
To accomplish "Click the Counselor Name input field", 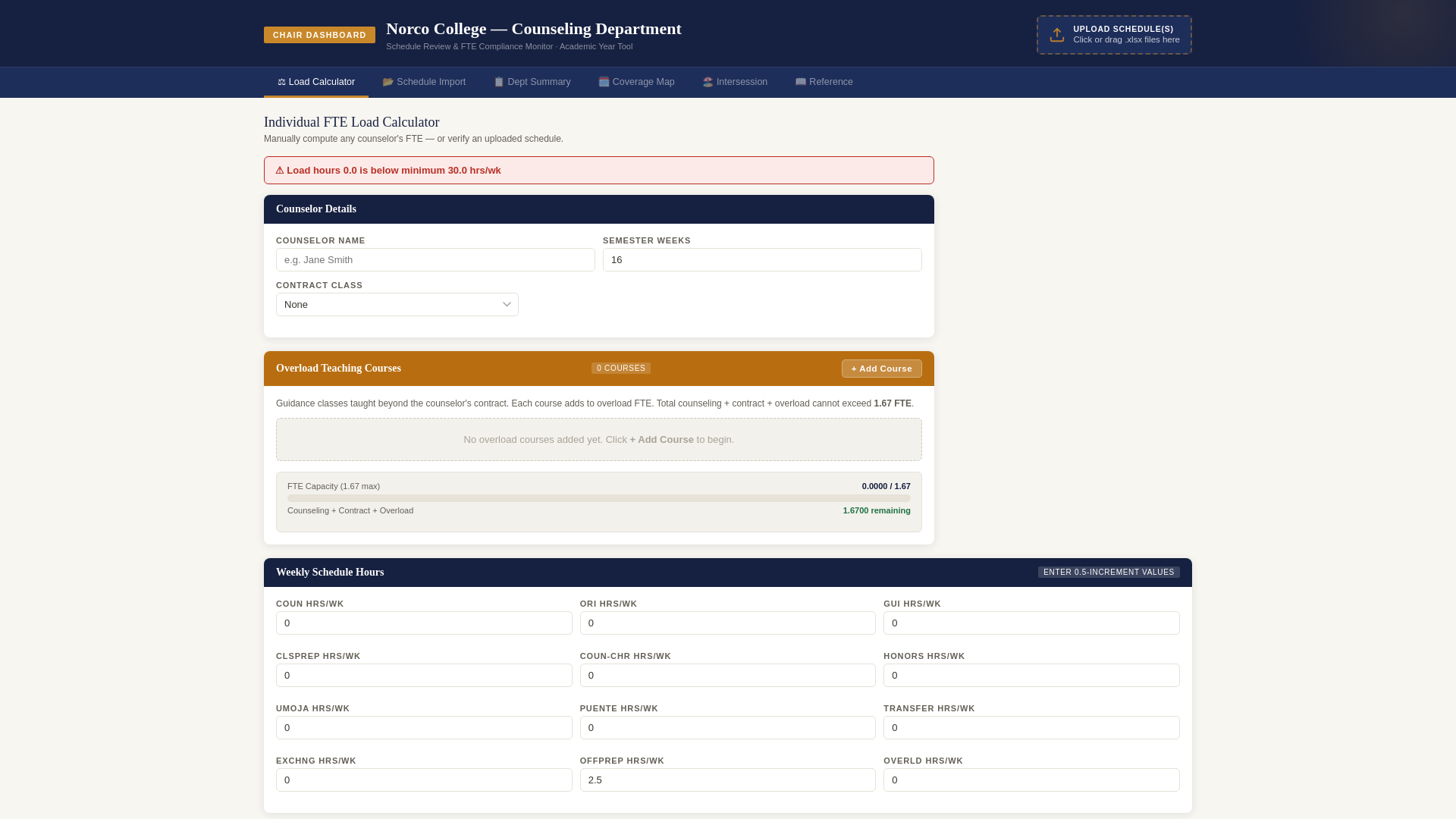I will 435,260.
